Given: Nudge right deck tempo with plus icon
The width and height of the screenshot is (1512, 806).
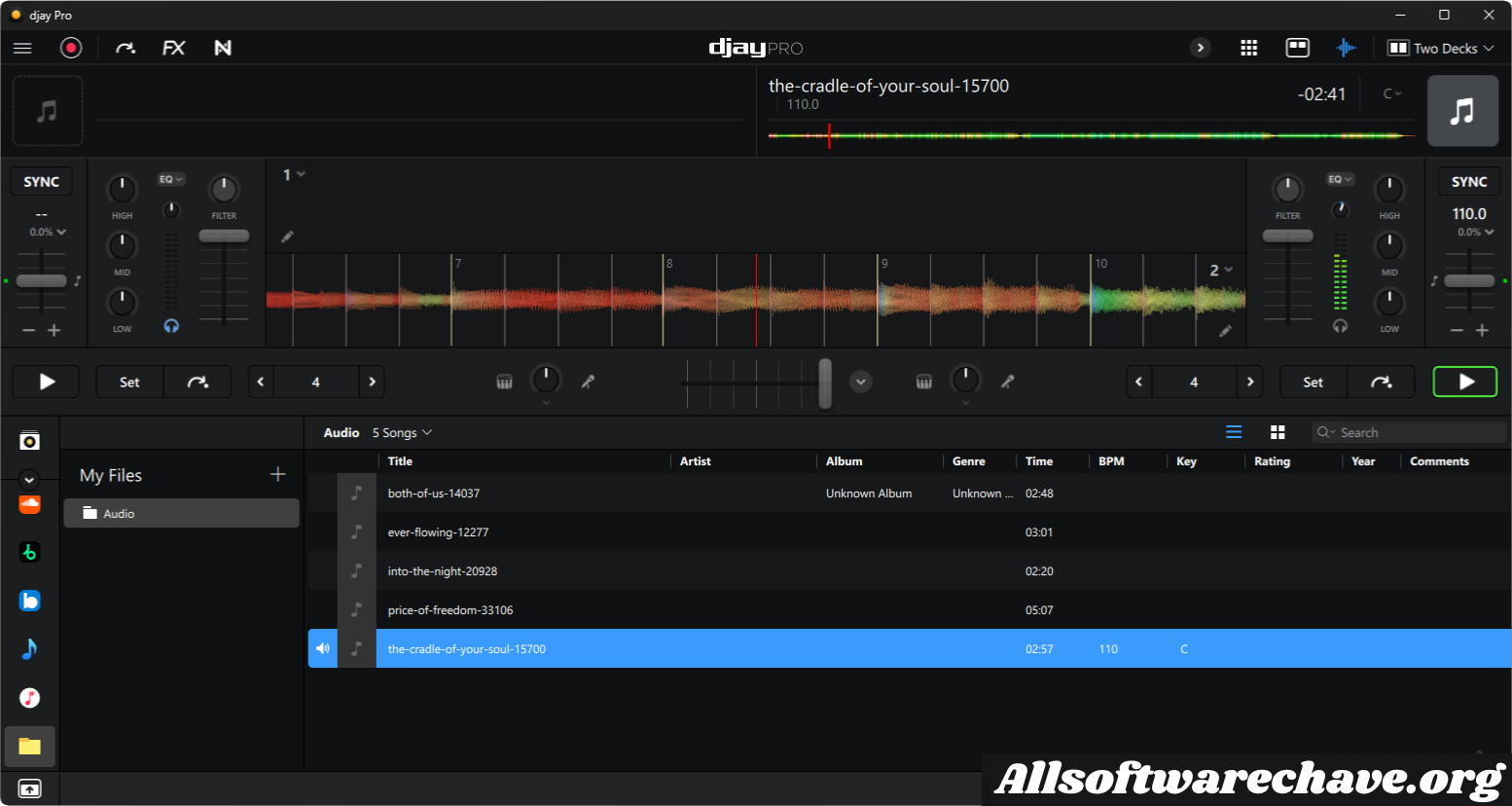Looking at the screenshot, I should click(x=1482, y=331).
